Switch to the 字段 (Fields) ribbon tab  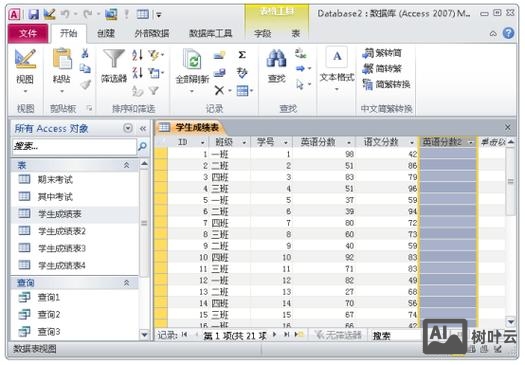(x=263, y=33)
